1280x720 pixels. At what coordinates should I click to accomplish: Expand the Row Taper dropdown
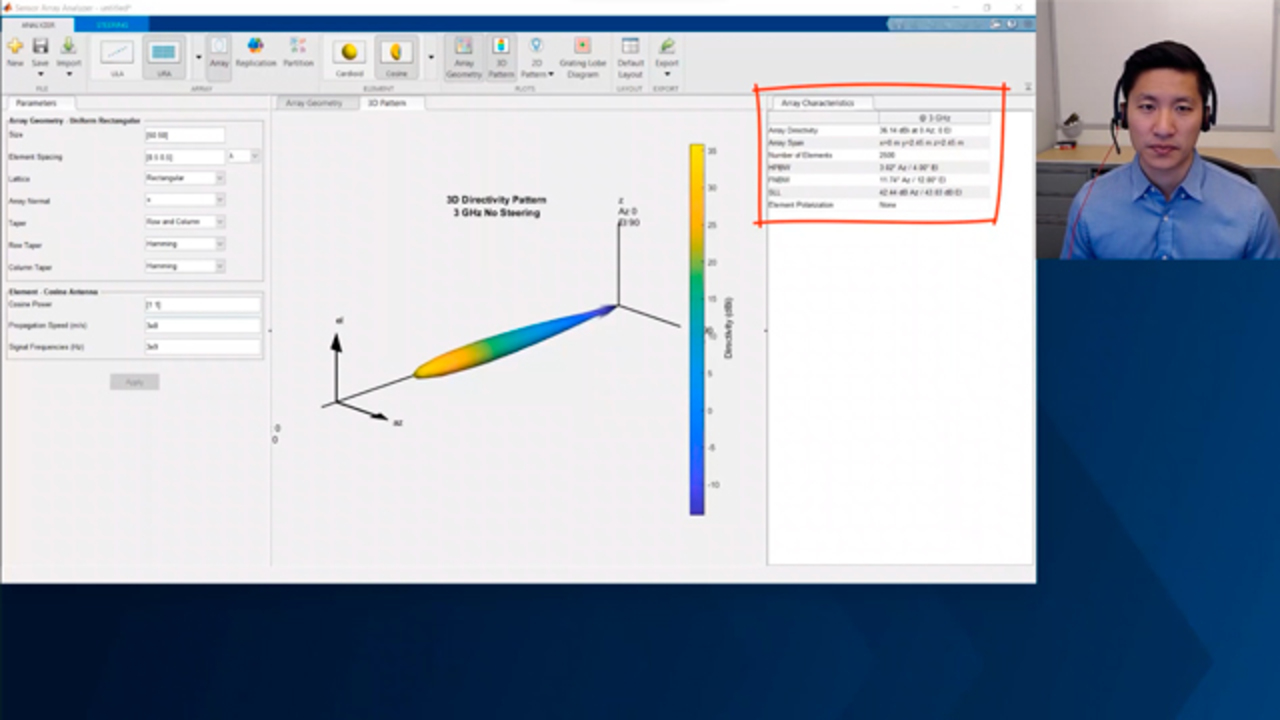(x=185, y=244)
